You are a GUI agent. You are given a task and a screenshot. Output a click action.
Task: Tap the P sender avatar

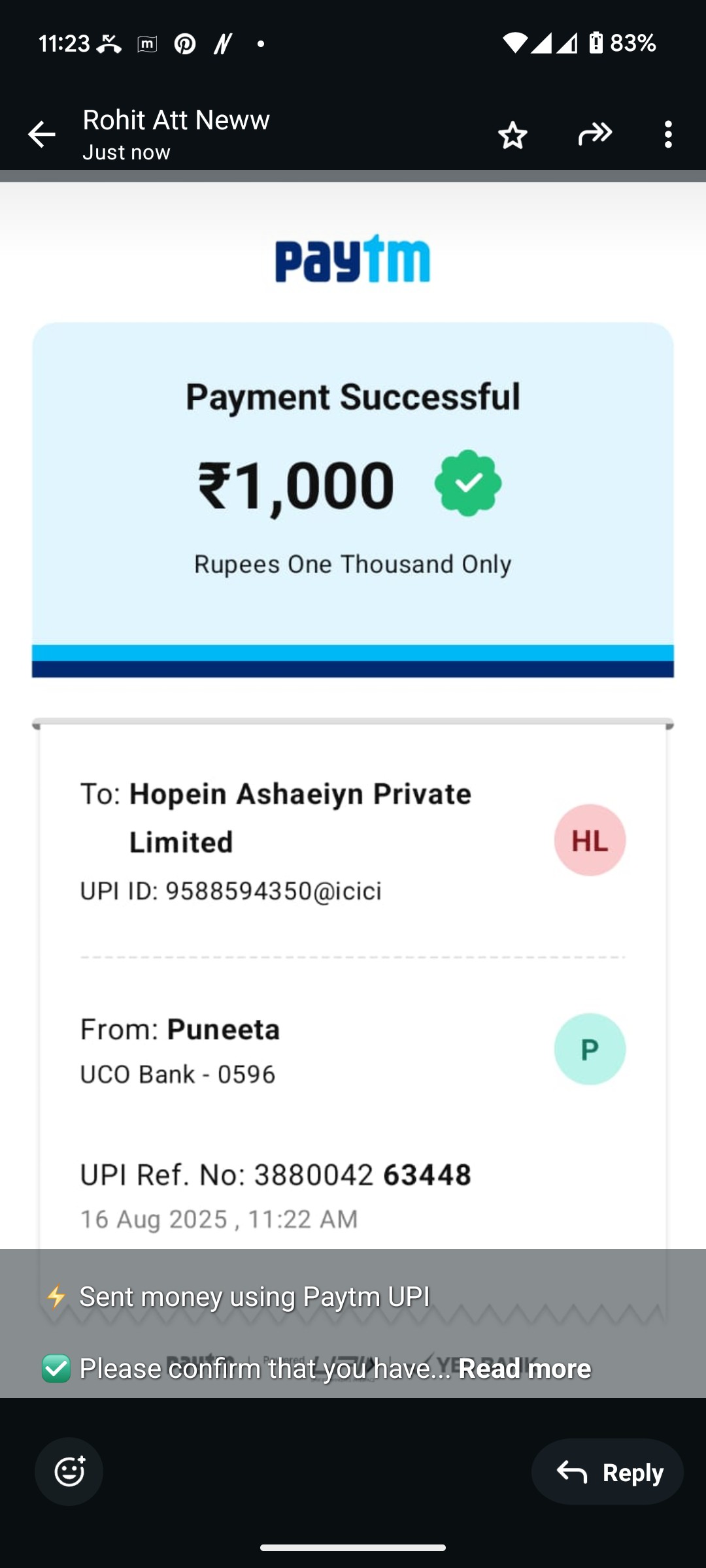pos(590,1049)
